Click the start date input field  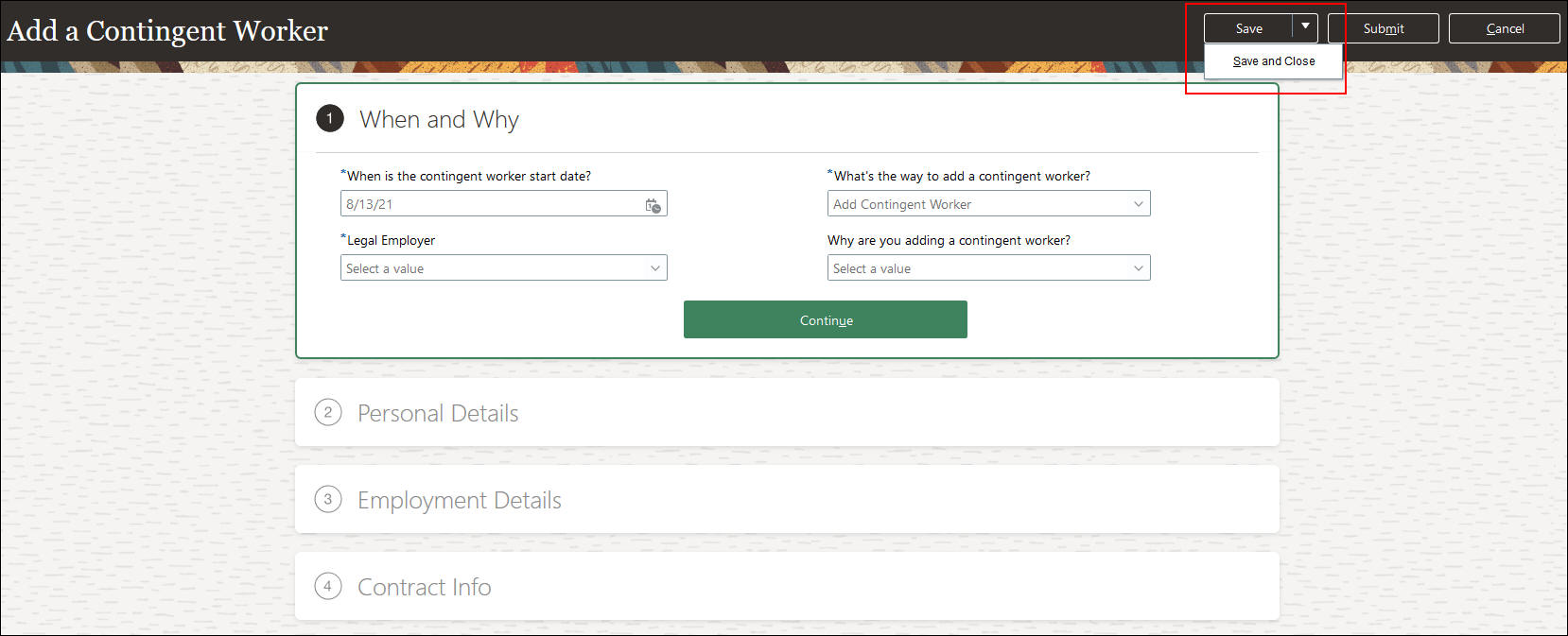492,204
